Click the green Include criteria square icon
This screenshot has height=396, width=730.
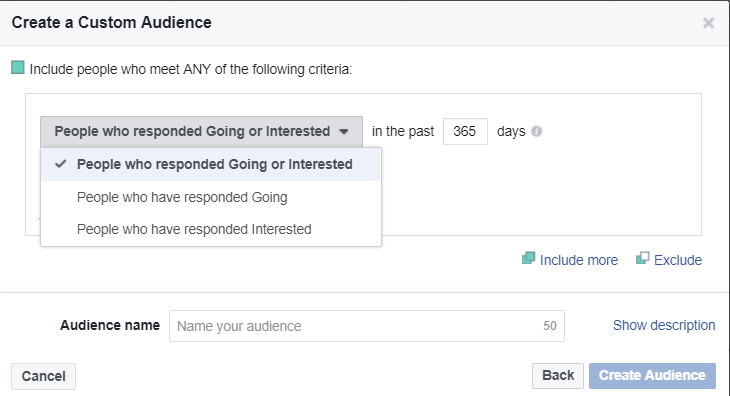(18, 67)
